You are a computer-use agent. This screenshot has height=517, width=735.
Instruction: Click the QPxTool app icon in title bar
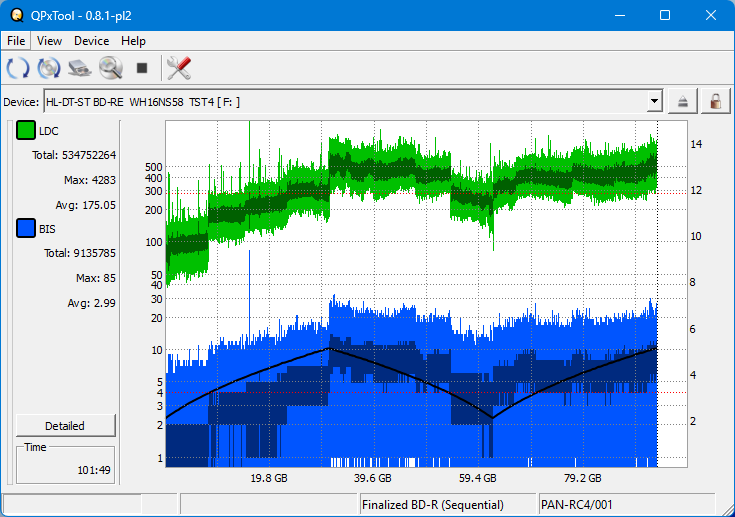(x=17, y=15)
